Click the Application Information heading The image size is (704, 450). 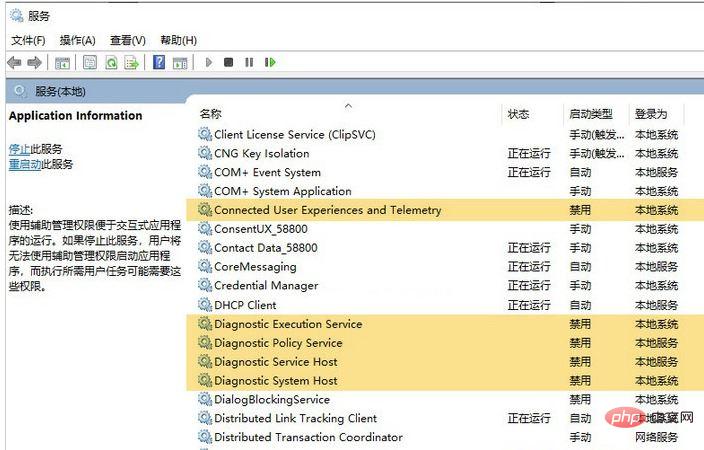point(75,115)
